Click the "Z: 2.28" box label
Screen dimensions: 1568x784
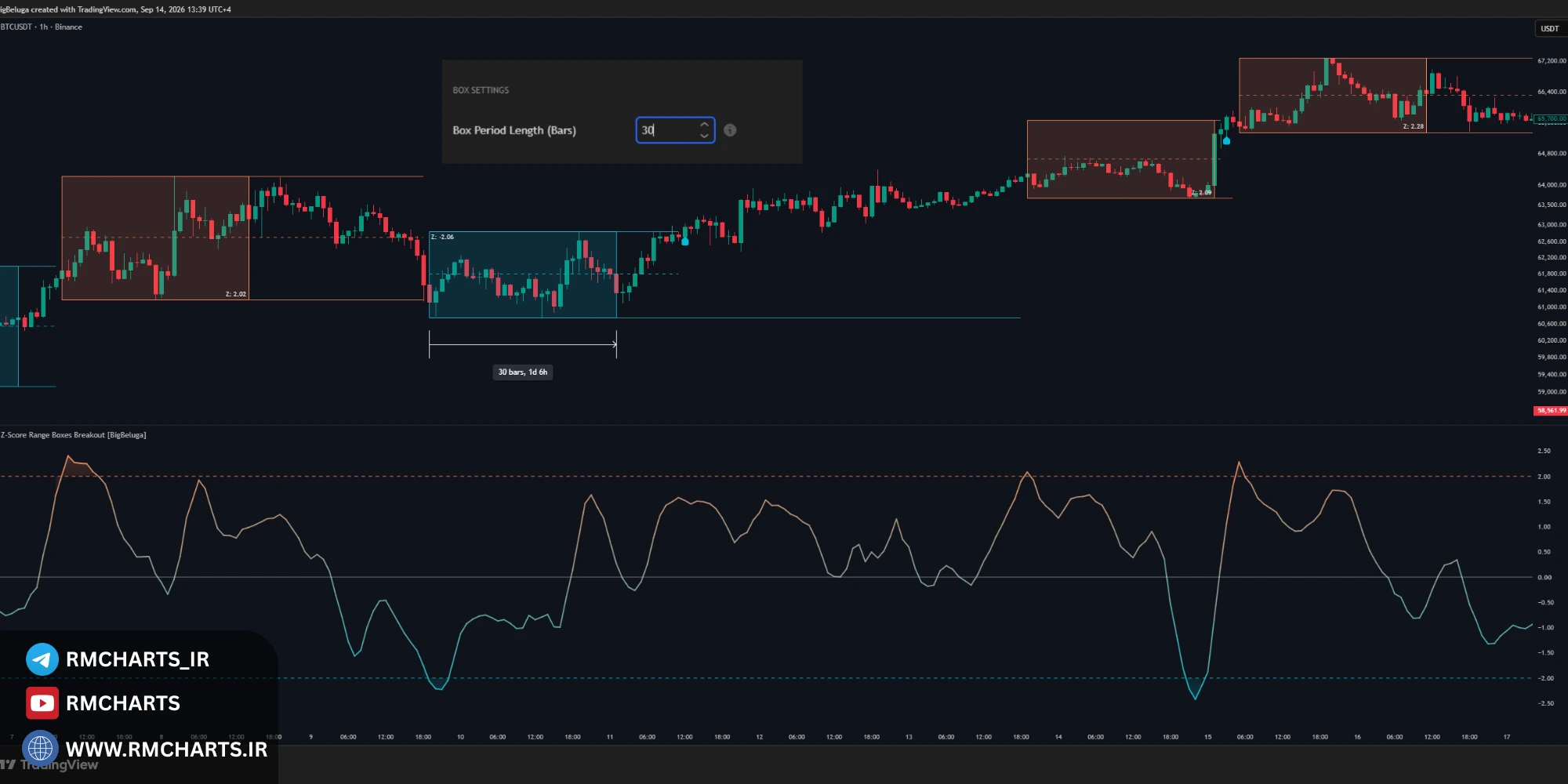(1414, 126)
